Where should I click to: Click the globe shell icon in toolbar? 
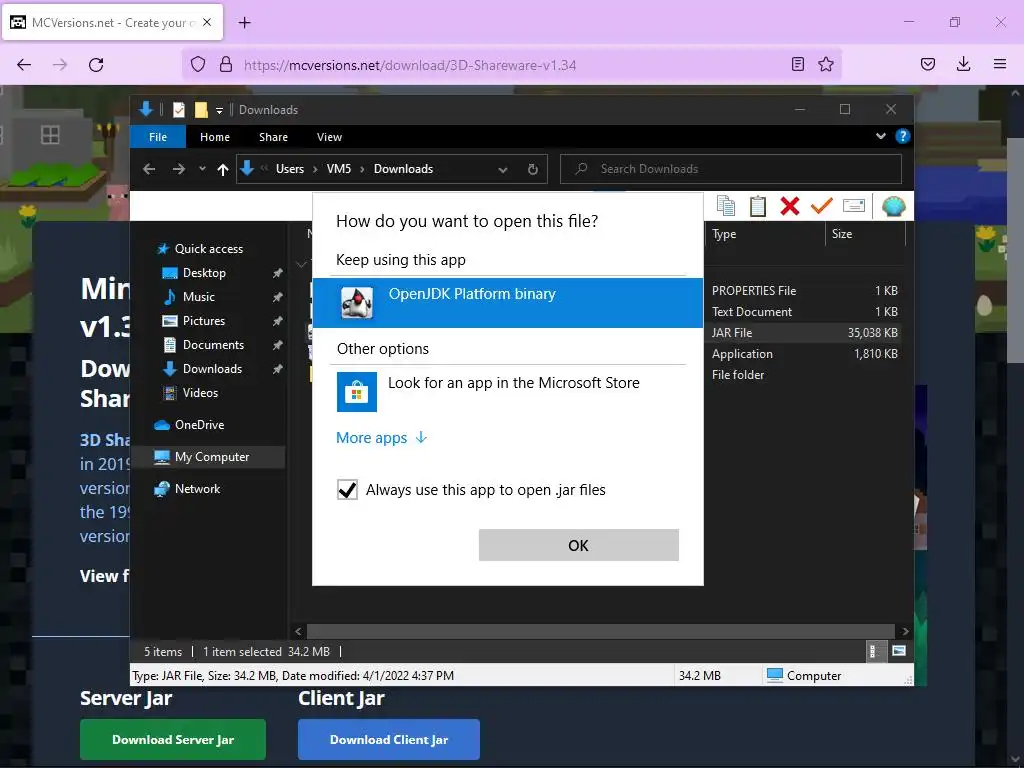click(893, 206)
